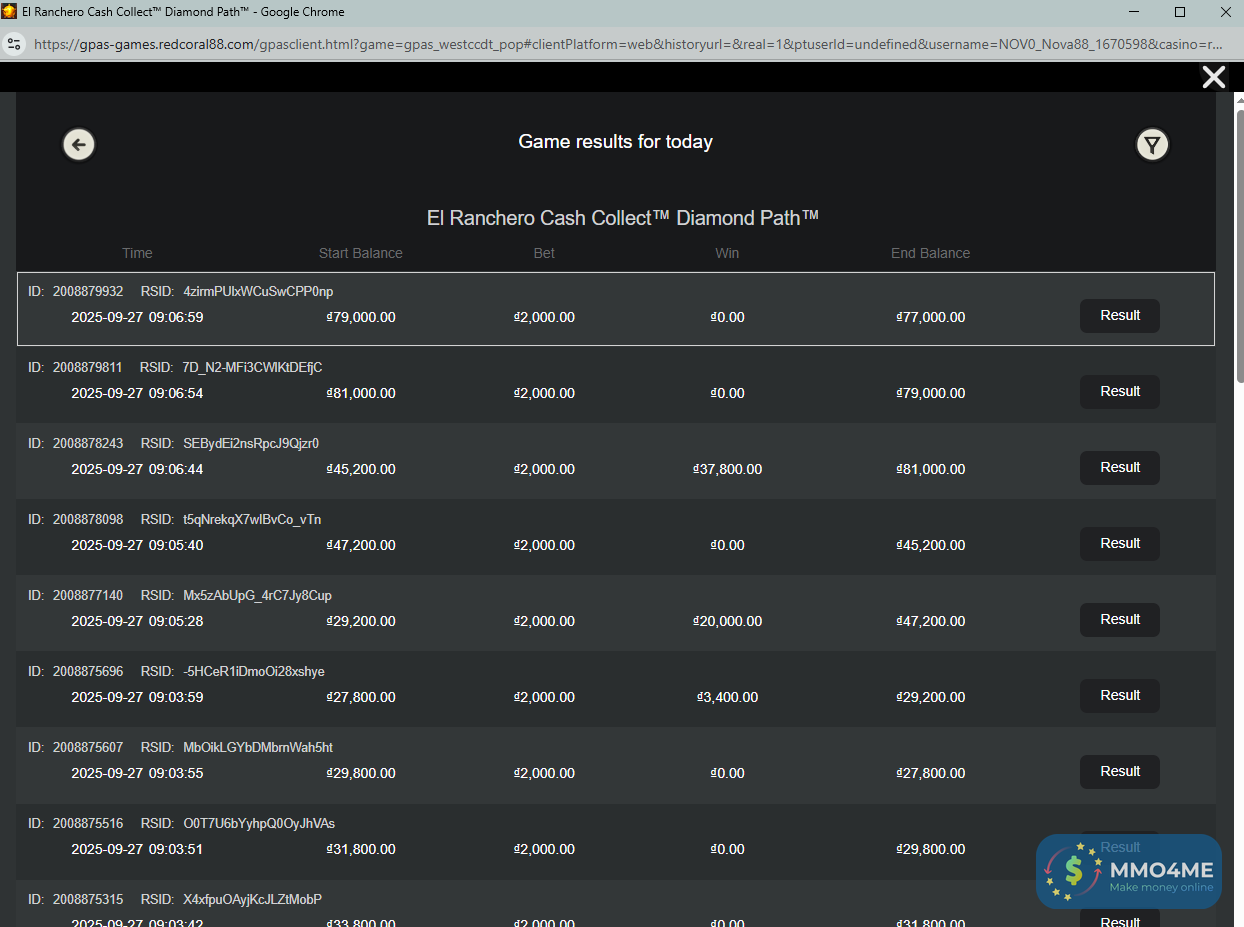Click the End Balance column header
Screen dimensions: 1244x927
(x=930, y=253)
